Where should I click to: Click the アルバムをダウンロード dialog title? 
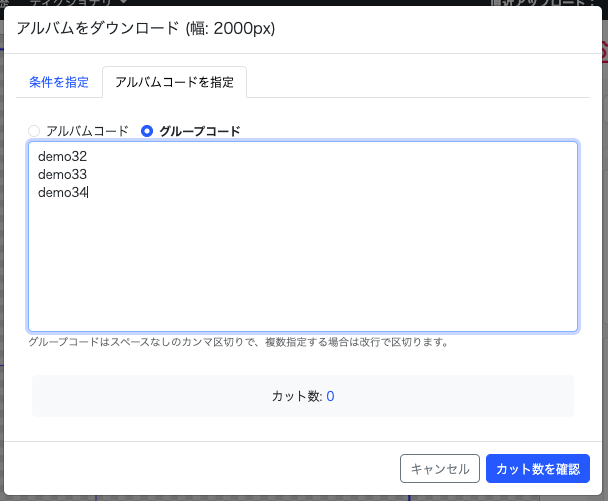click(146, 29)
